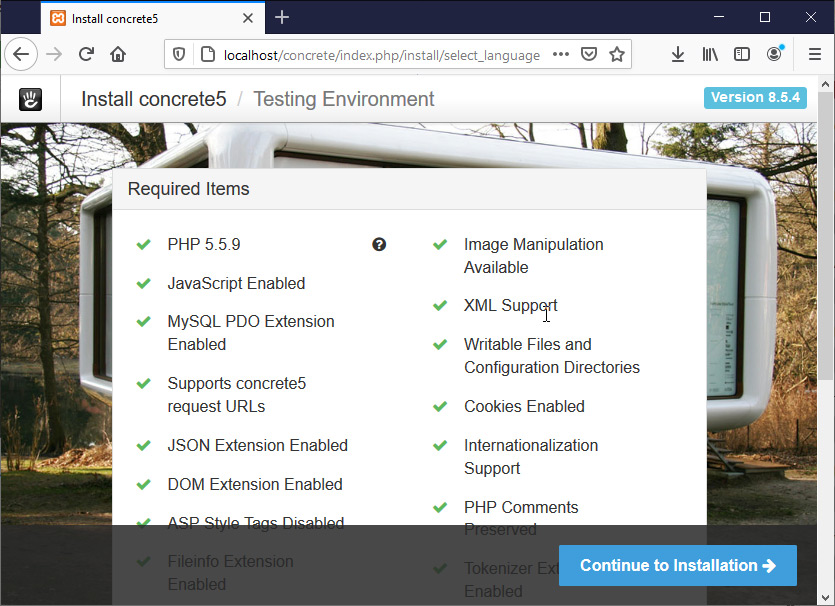
Task: Open a new browser tab
Action: pyautogui.click(x=282, y=17)
